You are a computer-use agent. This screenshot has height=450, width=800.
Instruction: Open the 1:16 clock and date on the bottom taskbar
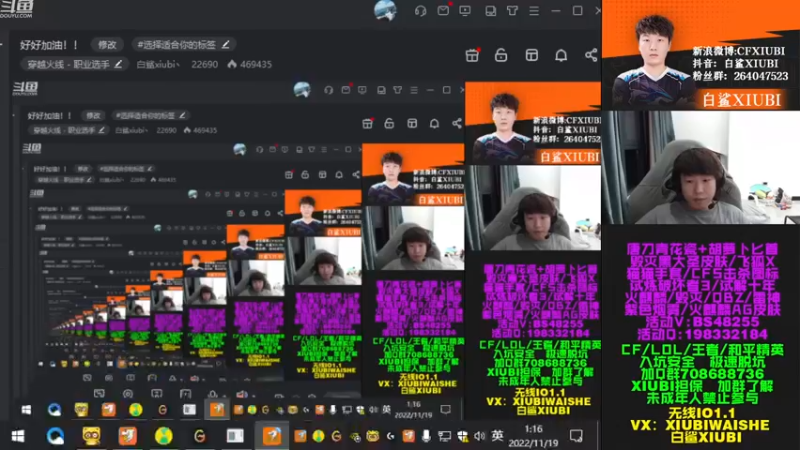pyautogui.click(x=533, y=436)
